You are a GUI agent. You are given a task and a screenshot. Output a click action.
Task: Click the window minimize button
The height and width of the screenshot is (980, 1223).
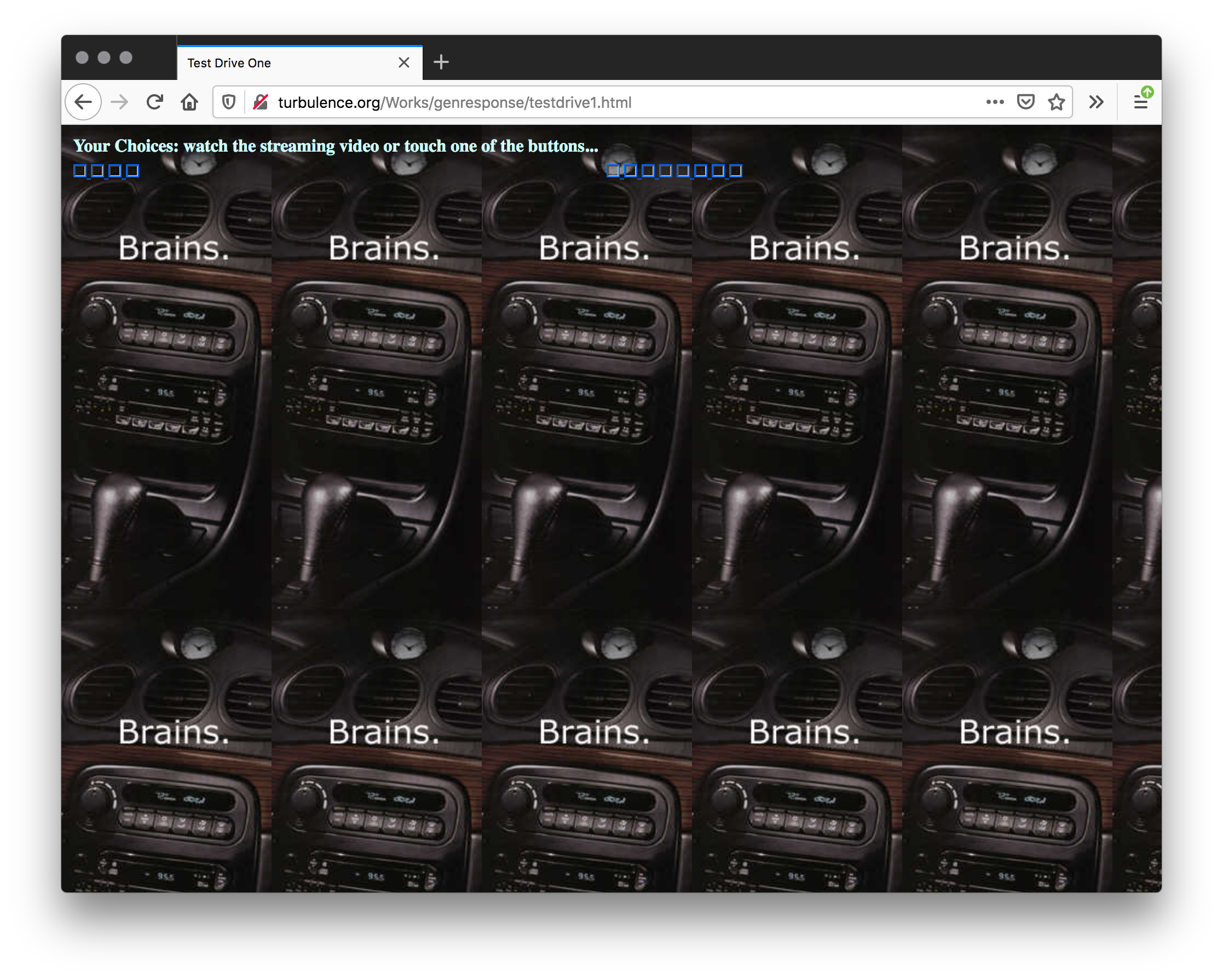(104, 58)
